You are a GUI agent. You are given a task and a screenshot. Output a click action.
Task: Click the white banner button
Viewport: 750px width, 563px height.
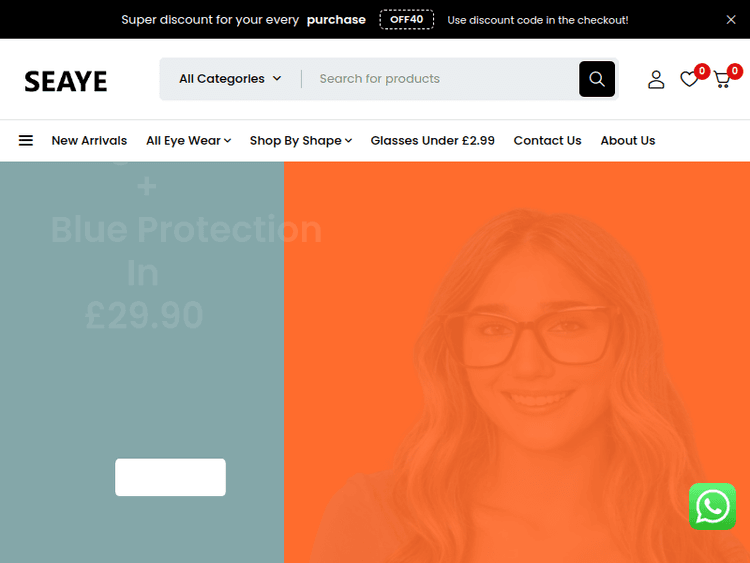click(x=170, y=477)
